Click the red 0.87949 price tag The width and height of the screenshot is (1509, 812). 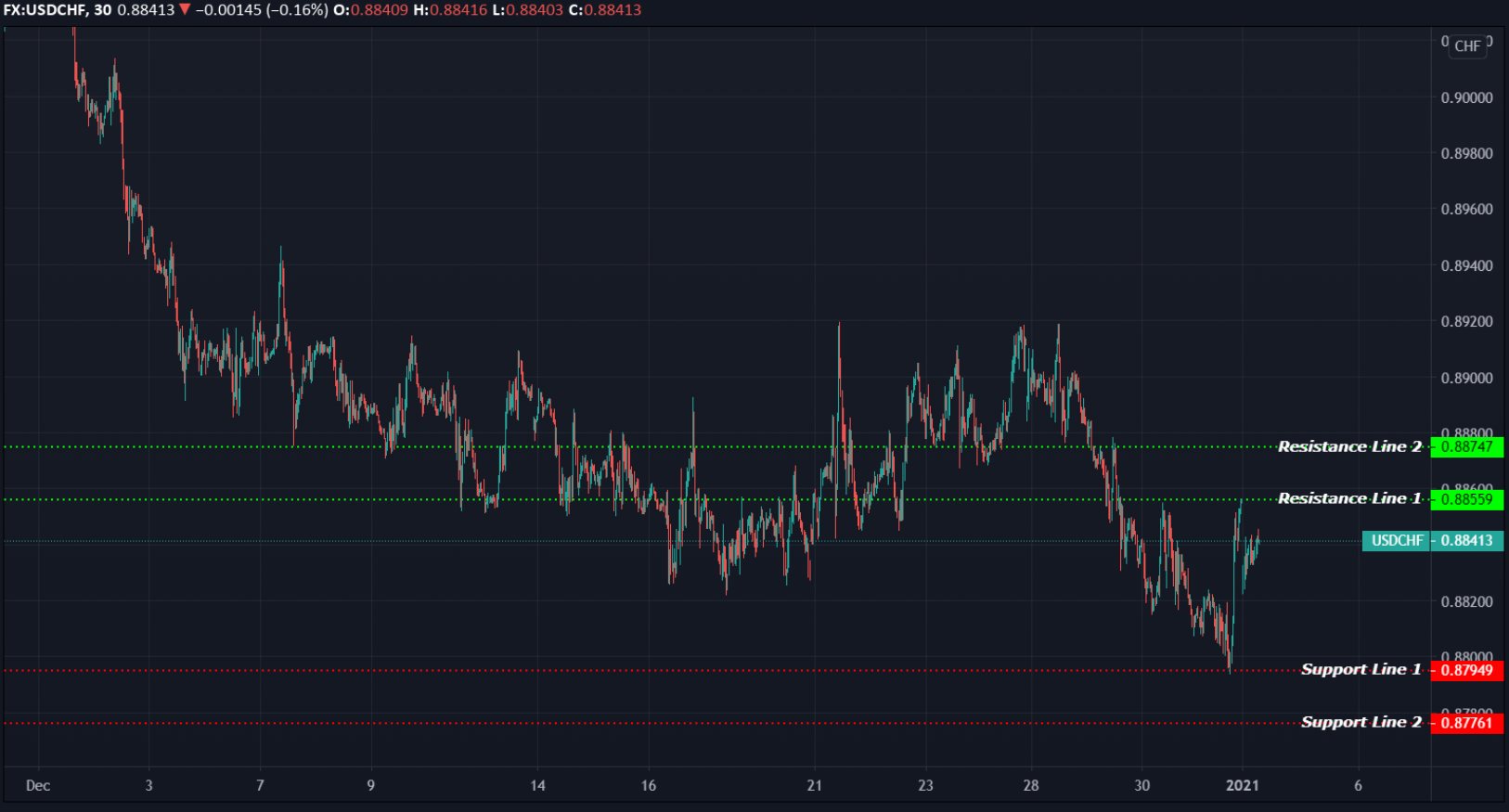(x=1467, y=670)
